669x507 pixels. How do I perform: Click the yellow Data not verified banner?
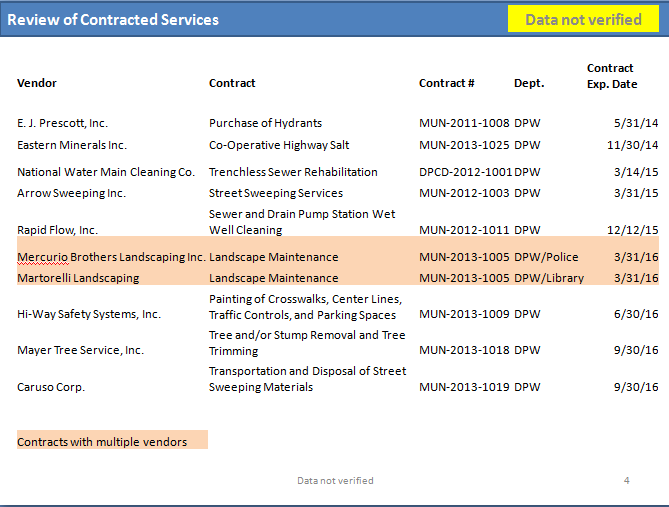point(583,19)
